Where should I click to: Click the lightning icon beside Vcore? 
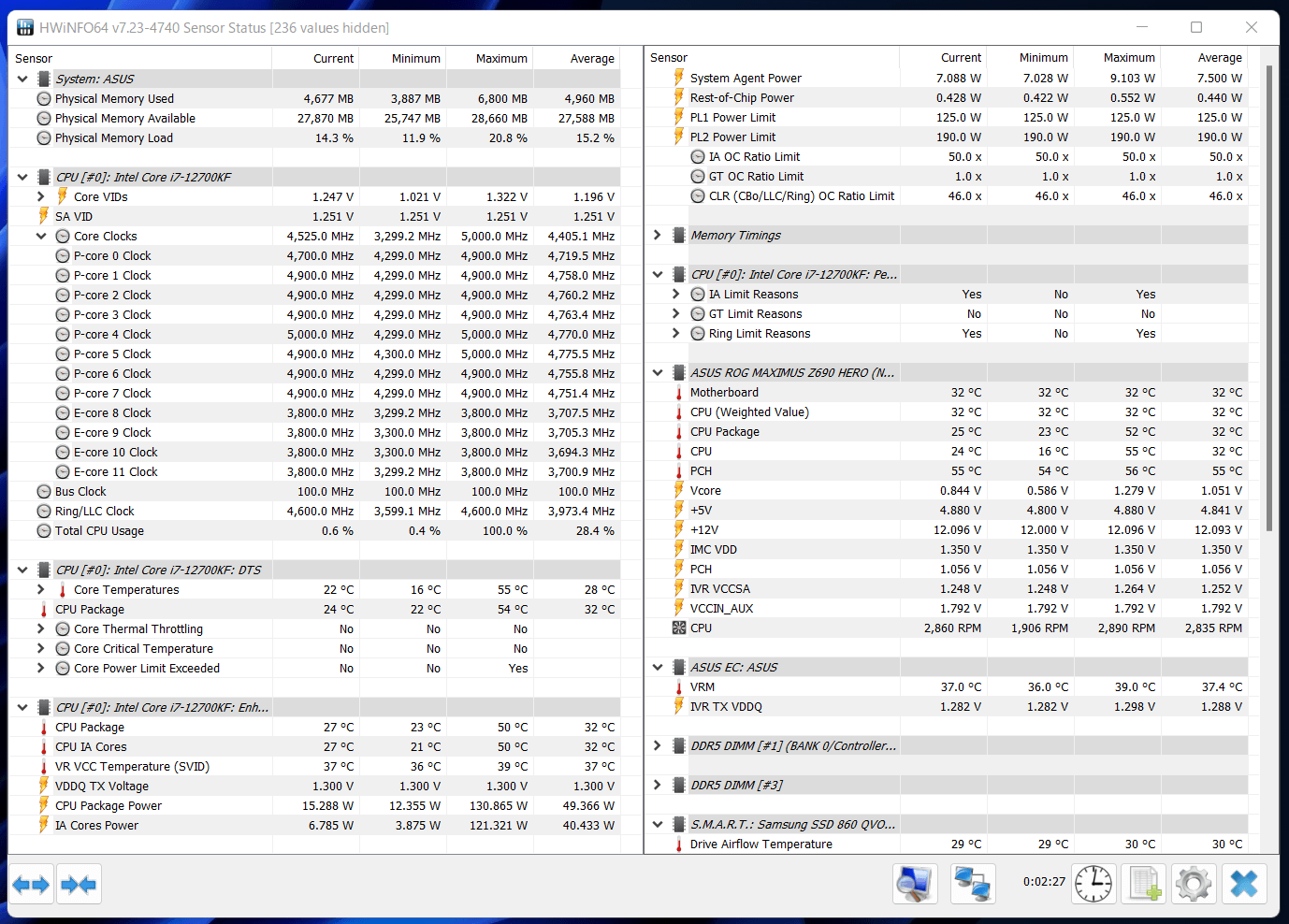click(679, 491)
